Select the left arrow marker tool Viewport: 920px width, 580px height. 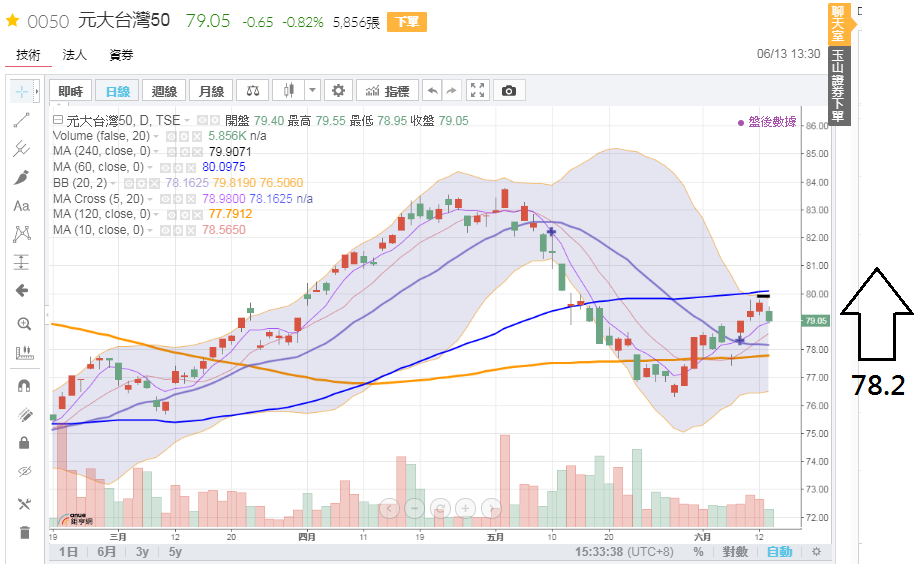pyautogui.click(x=22, y=290)
